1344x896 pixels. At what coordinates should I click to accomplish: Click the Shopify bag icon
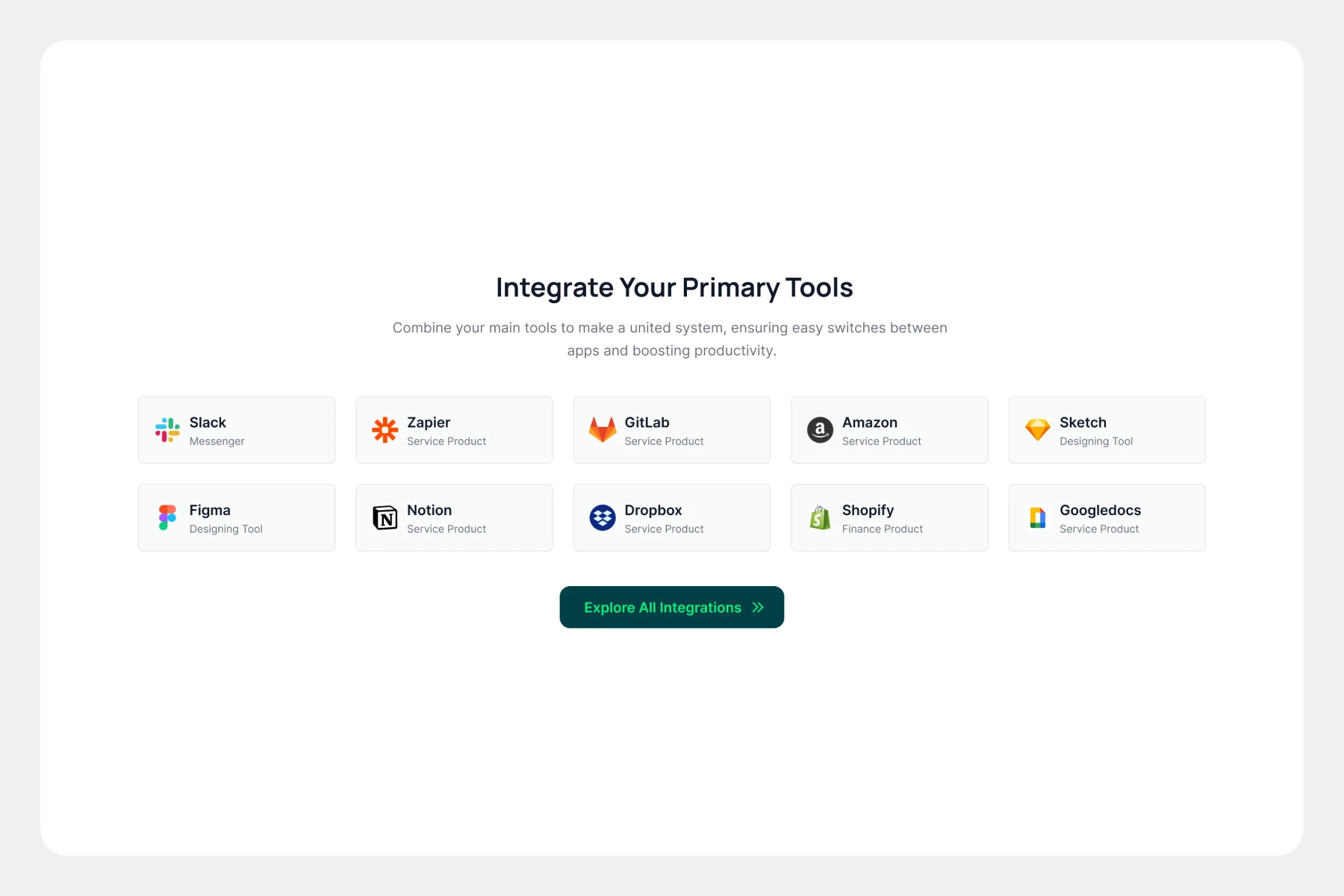[x=820, y=517]
